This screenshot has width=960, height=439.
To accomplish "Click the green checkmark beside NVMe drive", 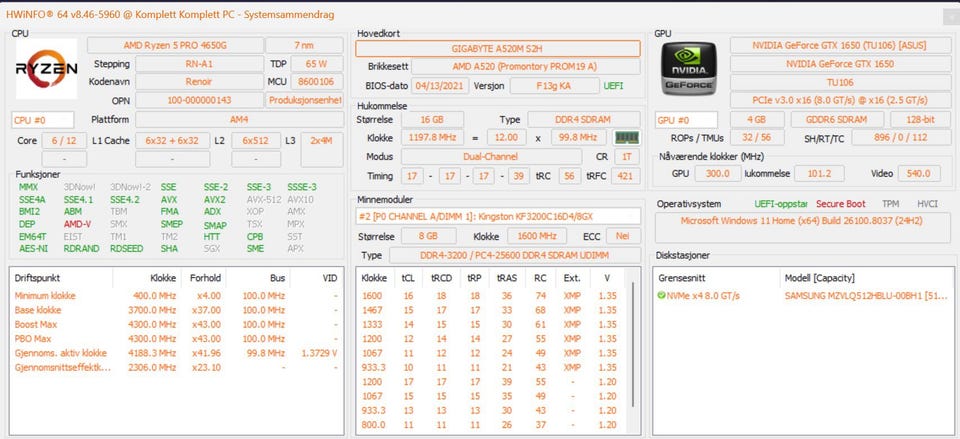I will point(661,296).
